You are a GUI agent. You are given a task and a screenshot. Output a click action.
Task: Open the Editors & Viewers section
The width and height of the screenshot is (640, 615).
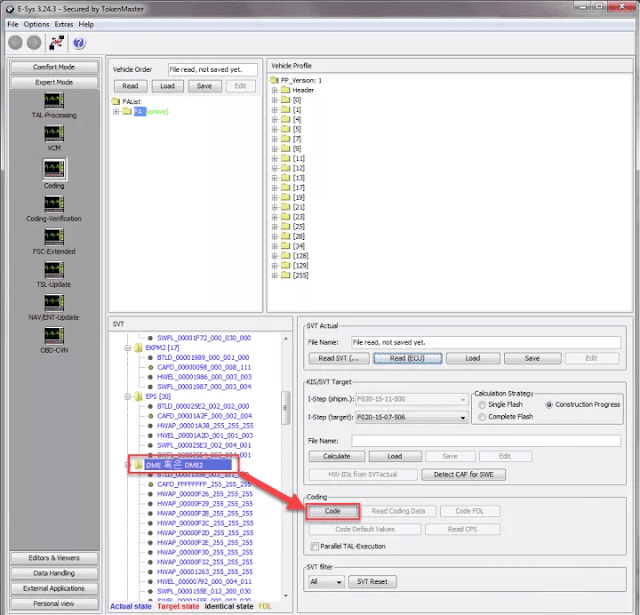(x=54, y=558)
